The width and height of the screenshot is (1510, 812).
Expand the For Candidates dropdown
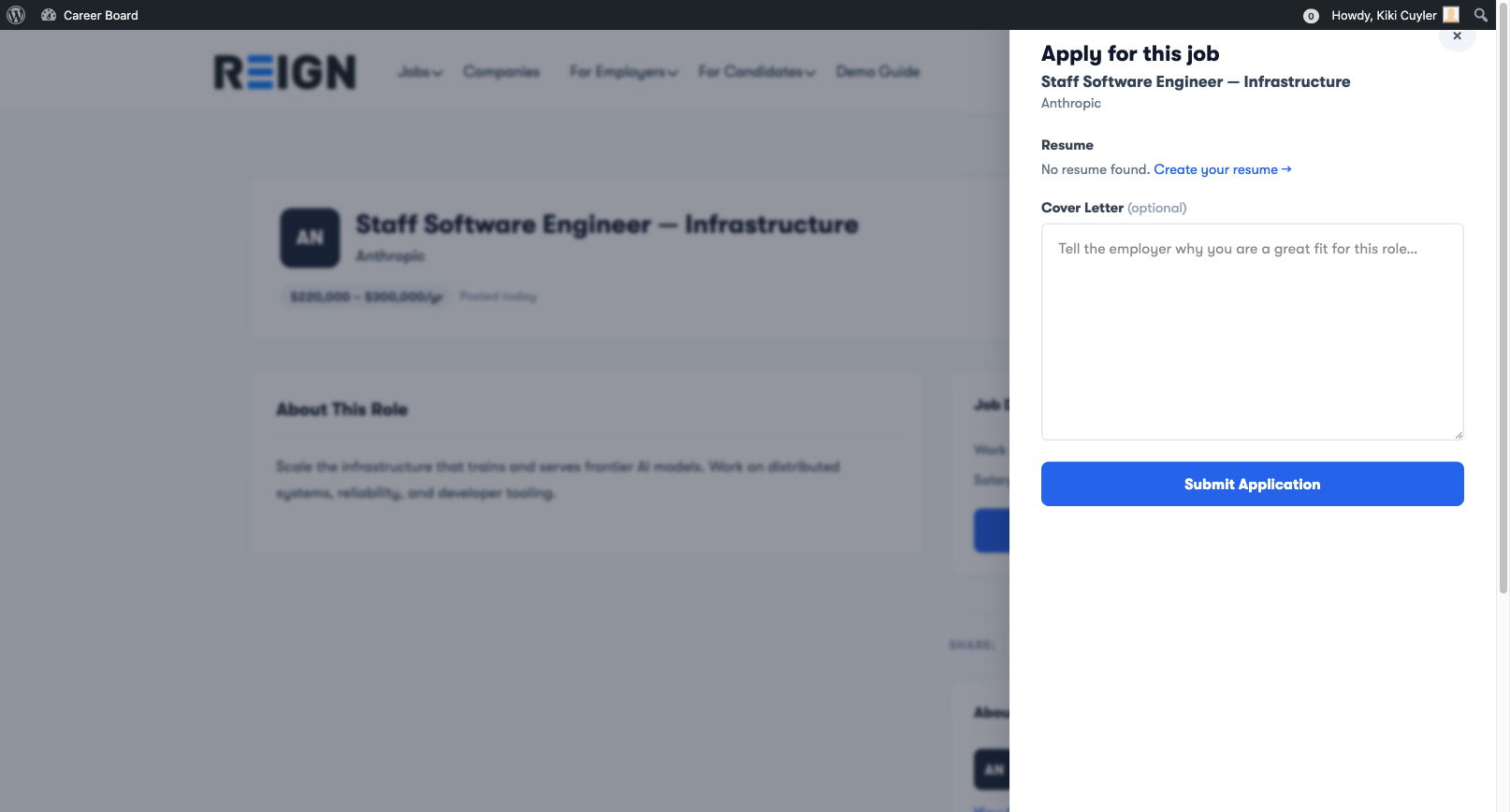pyautogui.click(x=756, y=71)
